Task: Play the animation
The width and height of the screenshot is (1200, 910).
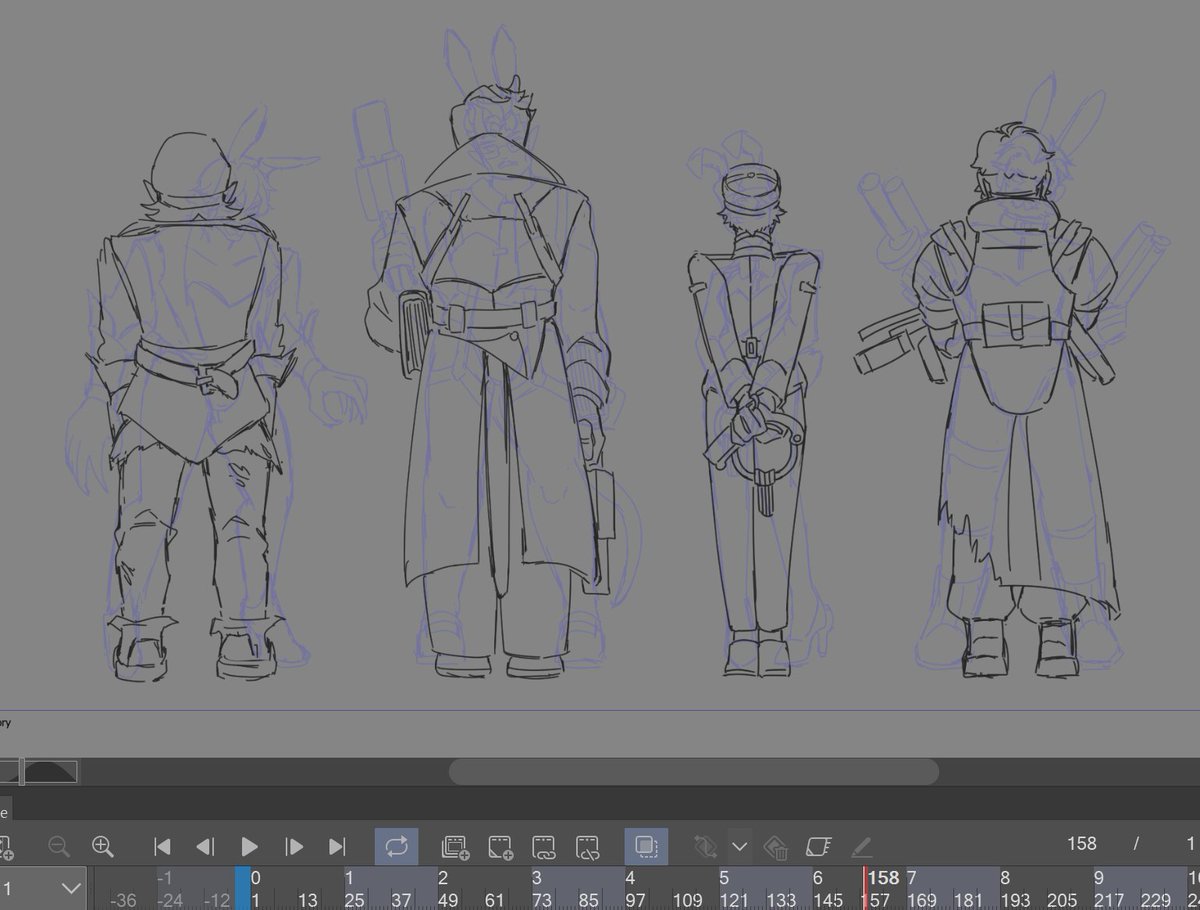Action: (250, 847)
